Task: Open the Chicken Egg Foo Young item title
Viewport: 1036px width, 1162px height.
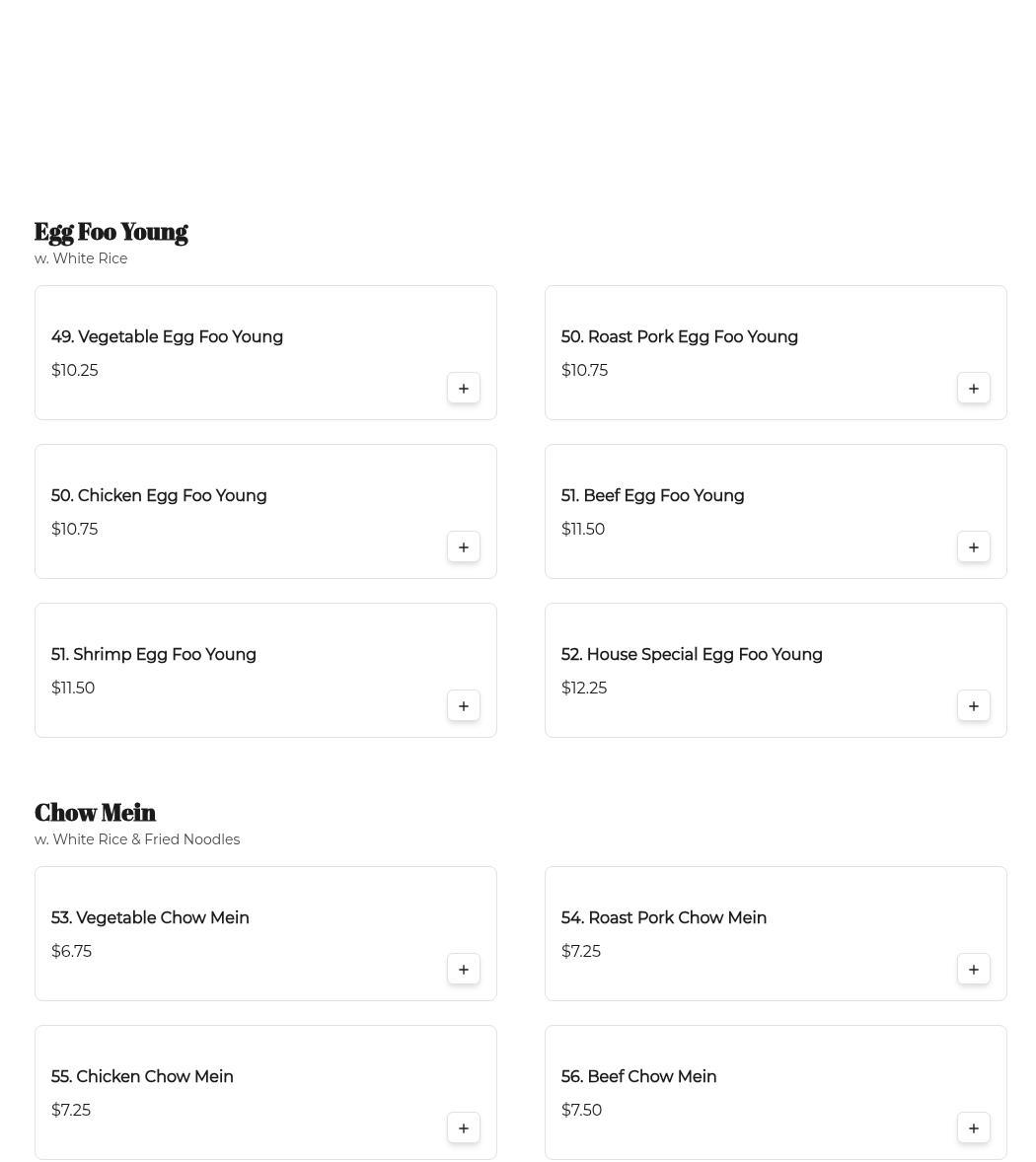Action: click(159, 496)
